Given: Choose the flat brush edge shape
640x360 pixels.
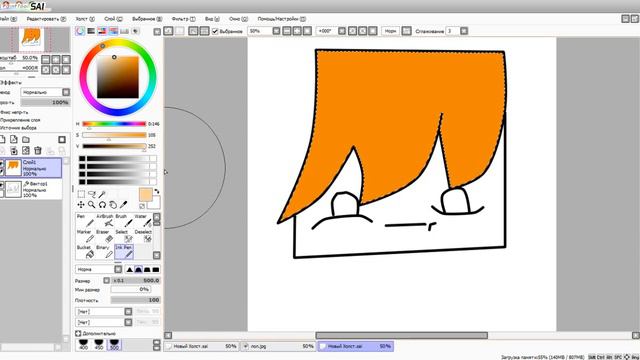Looking at the screenshot, I should [156, 269].
